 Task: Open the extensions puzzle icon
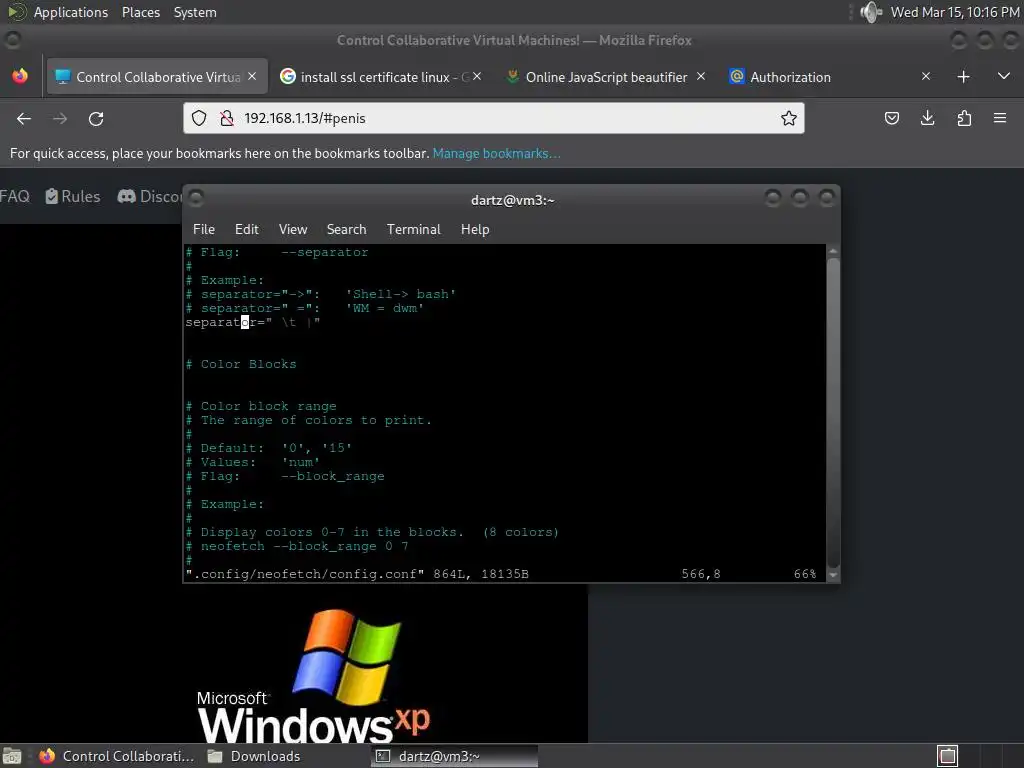click(x=964, y=118)
